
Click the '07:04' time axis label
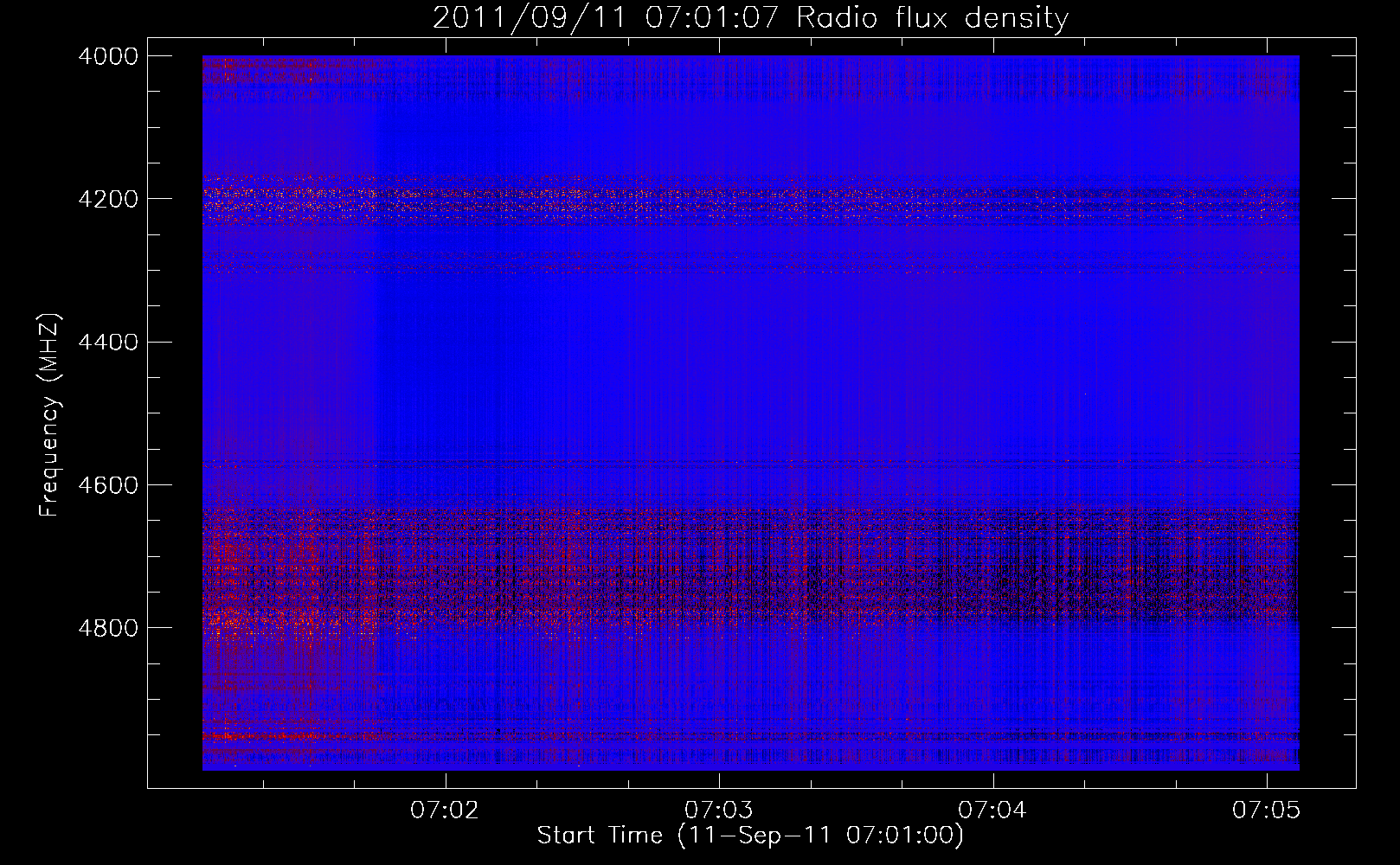(993, 811)
